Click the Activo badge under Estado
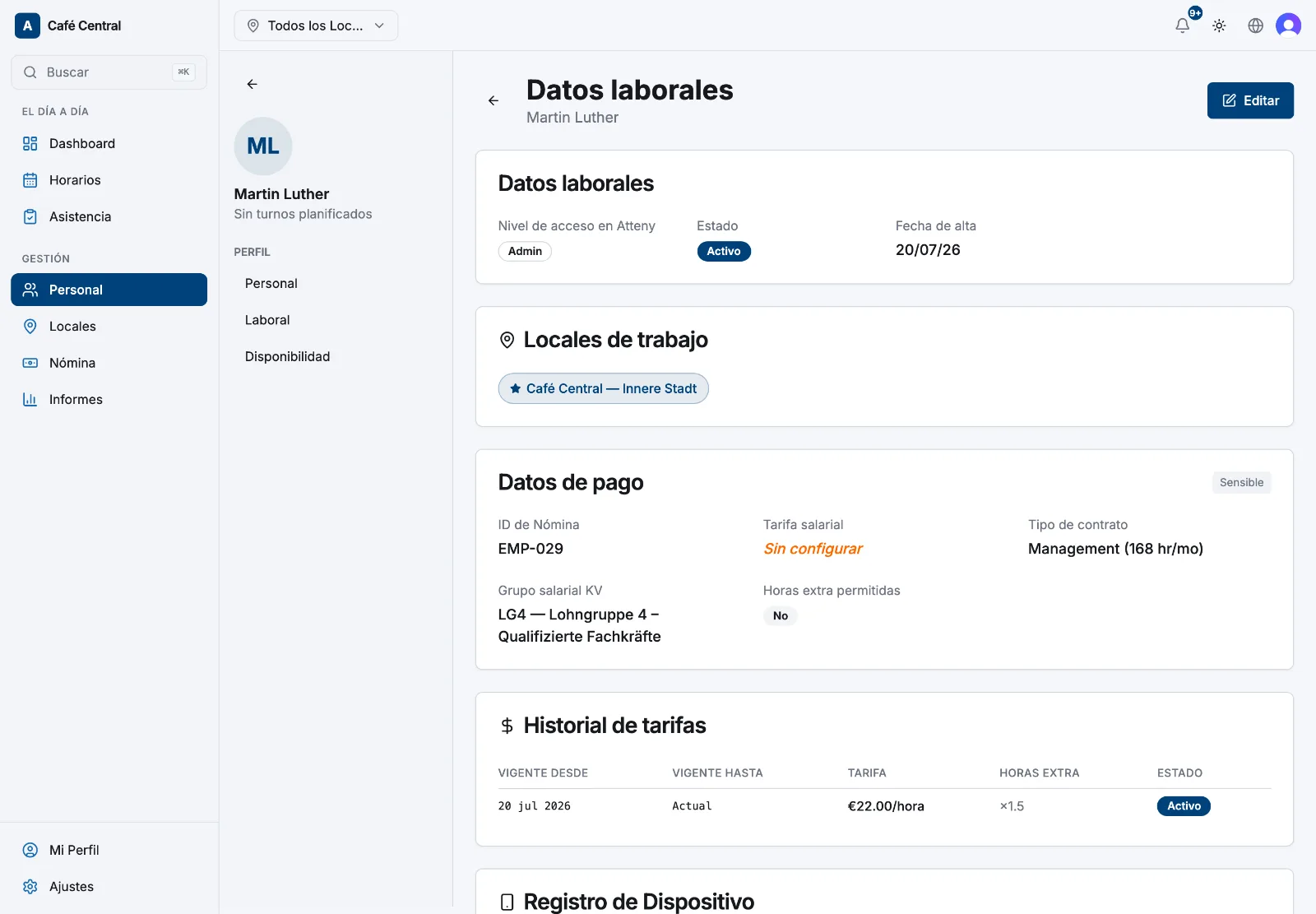This screenshot has width=1316, height=914. [724, 251]
